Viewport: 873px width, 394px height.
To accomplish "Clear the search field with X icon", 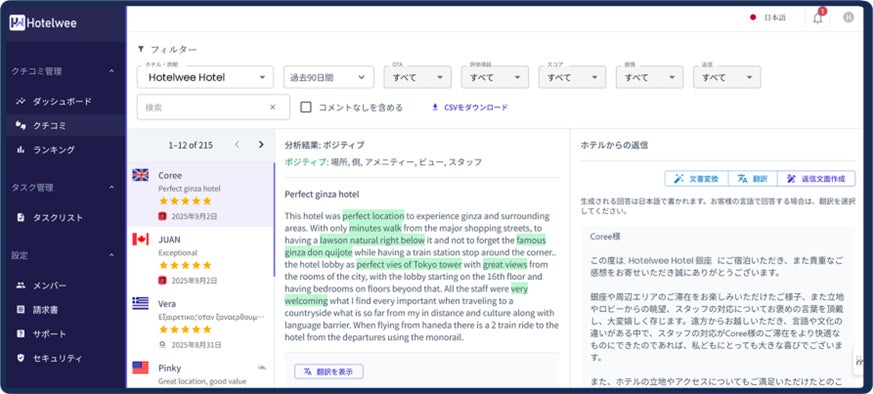I will (272, 107).
